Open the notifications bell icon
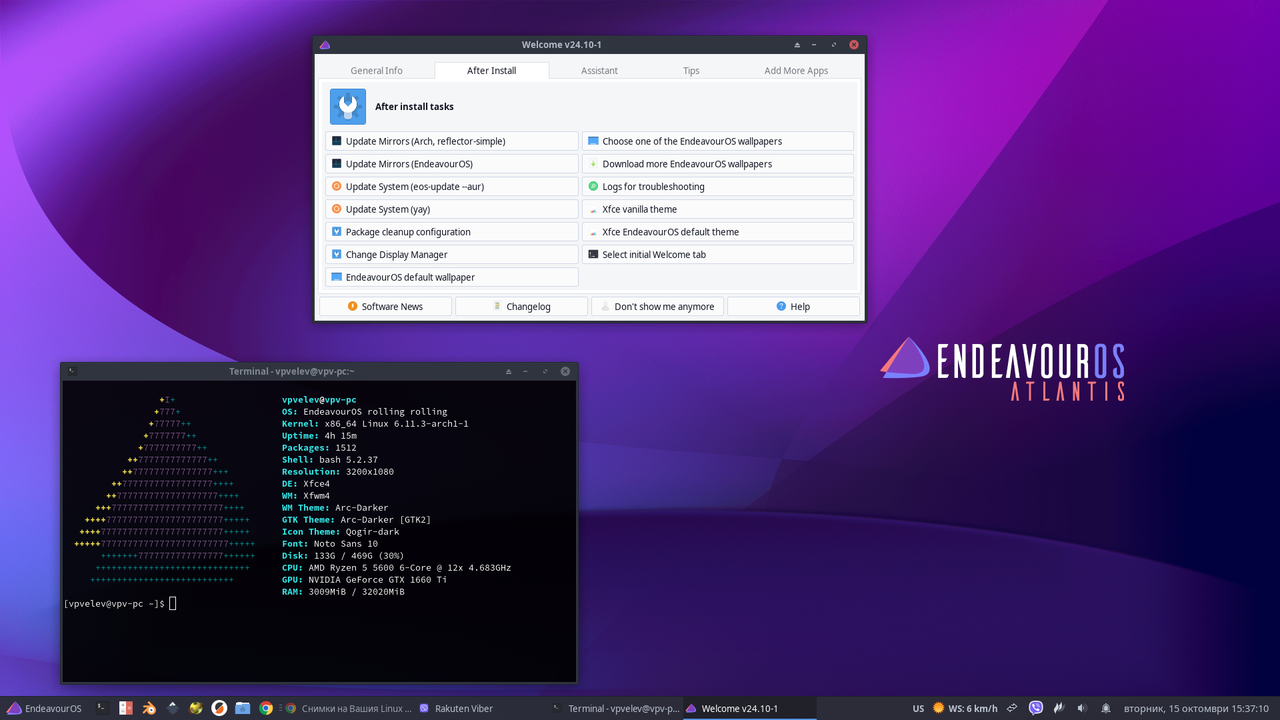 coord(1106,708)
